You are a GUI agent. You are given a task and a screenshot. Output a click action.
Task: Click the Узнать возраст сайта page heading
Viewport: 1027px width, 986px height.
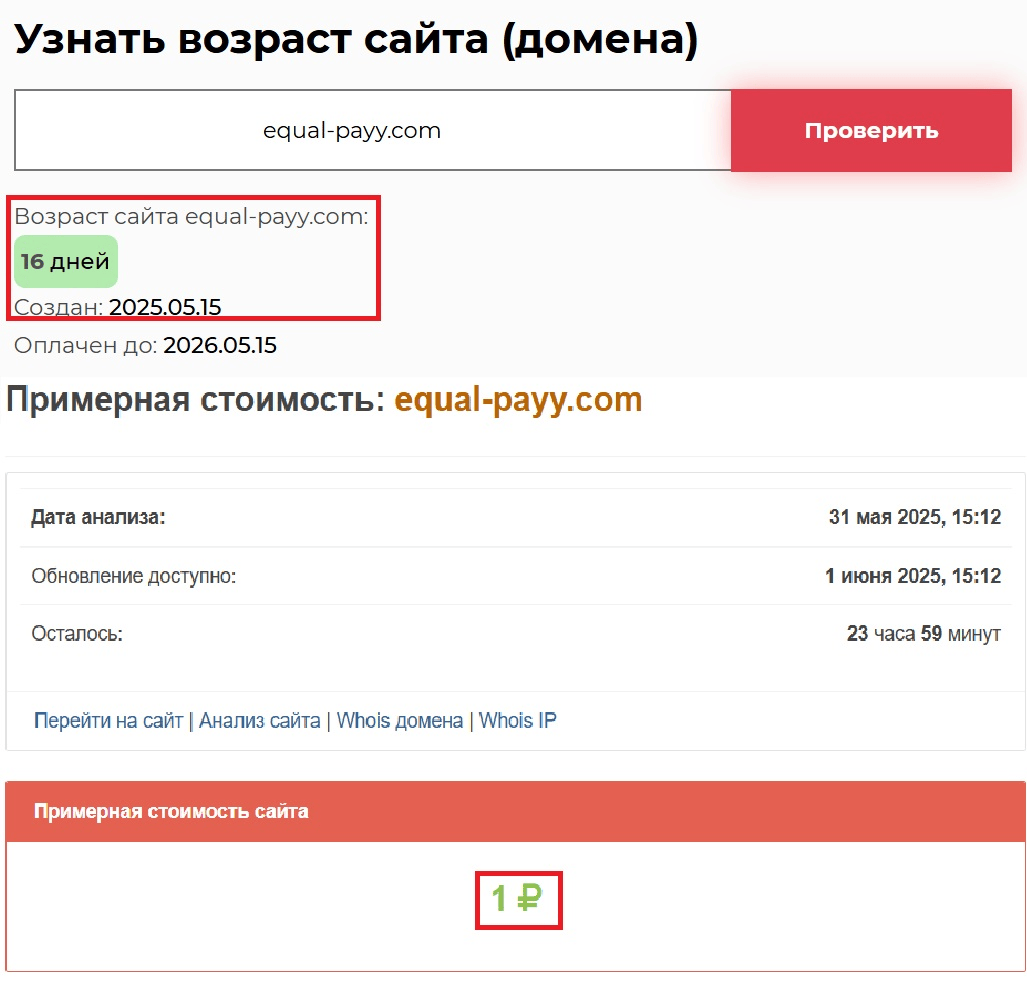click(x=355, y=40)
